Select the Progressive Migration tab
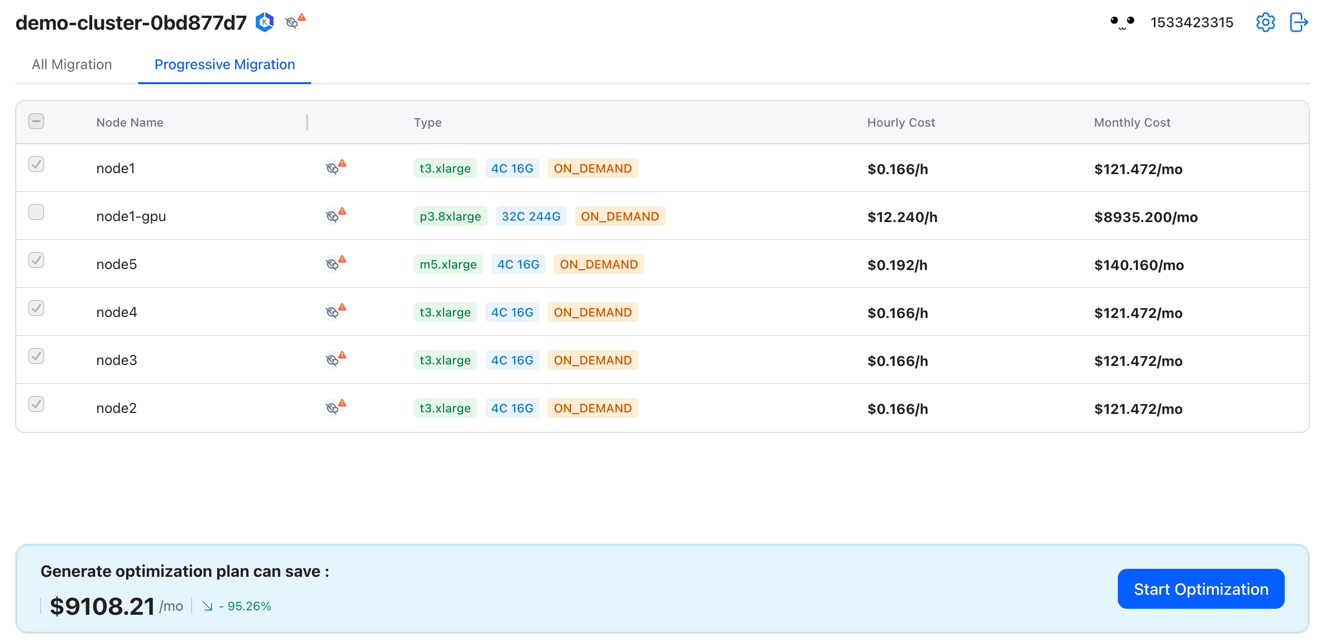 (224, 64)
